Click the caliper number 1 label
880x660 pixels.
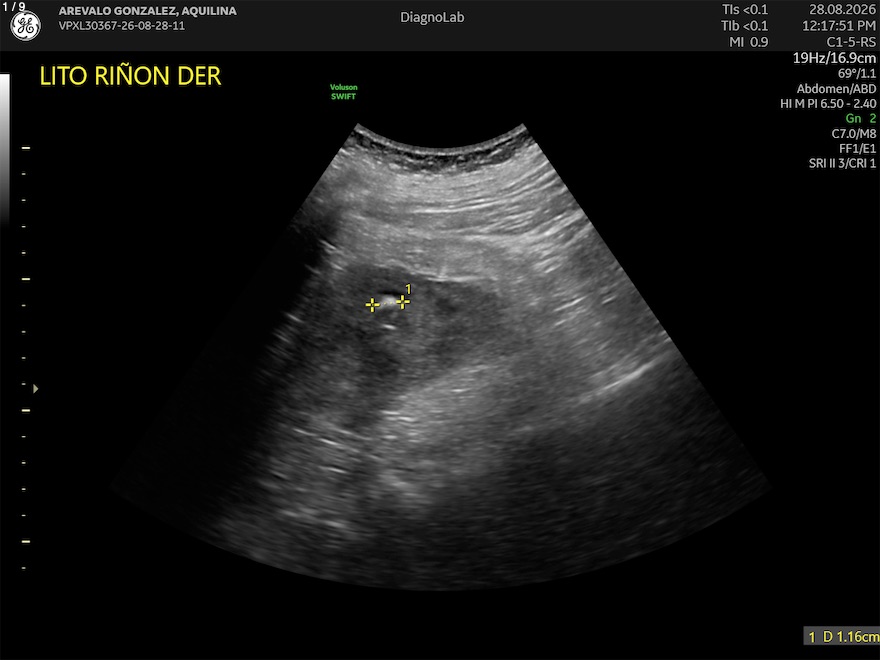[409, 289]
